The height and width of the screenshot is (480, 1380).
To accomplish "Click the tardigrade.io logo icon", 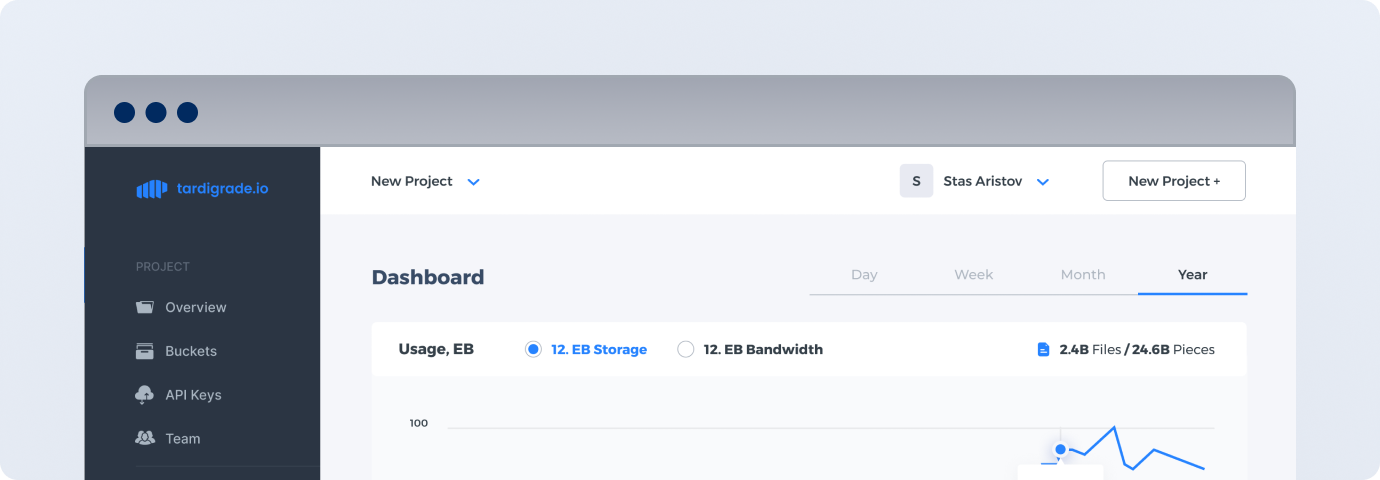I will 151,189.
